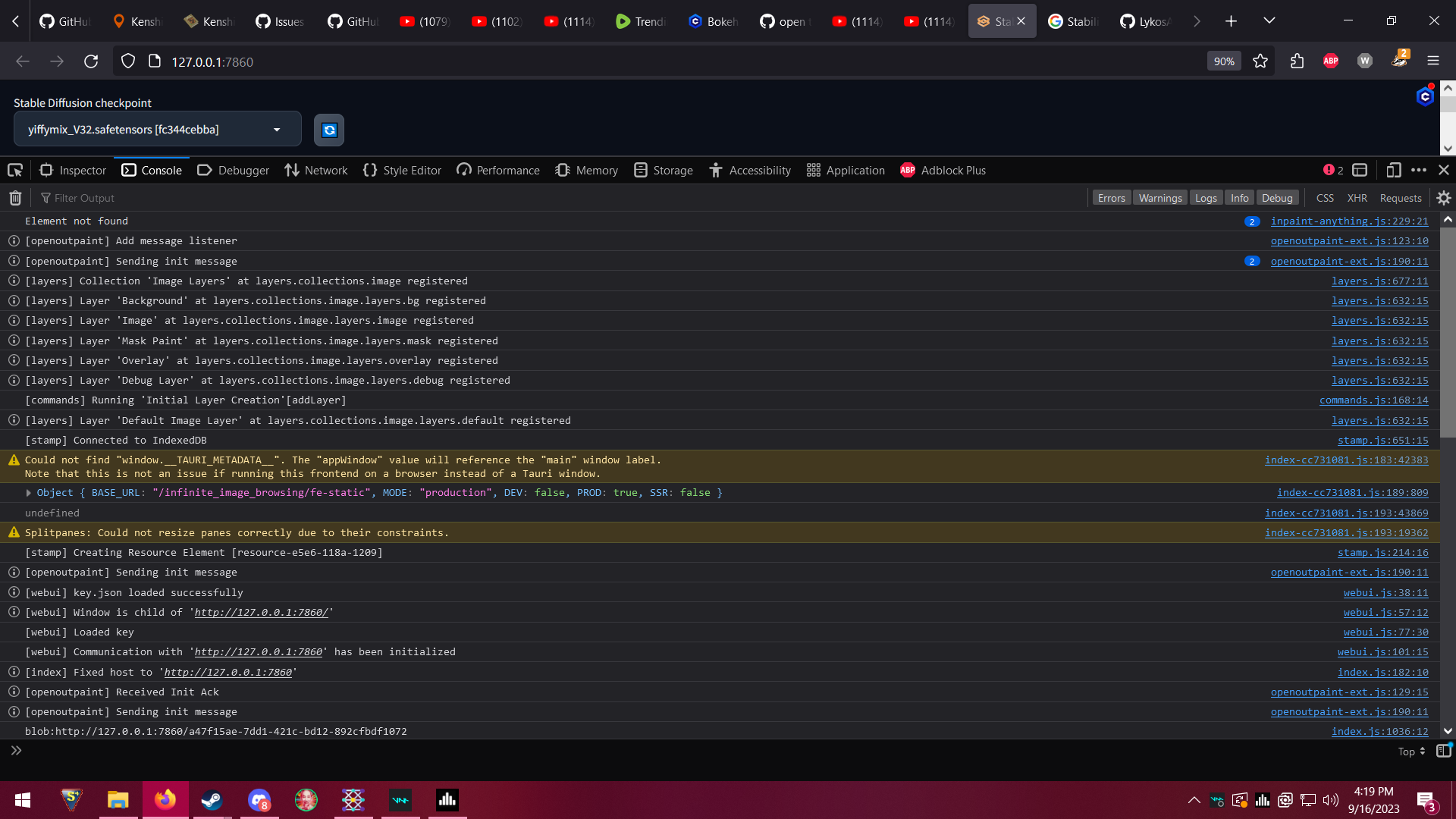This screenshot has width=1456, height=819.
Task: Enable the Errors log filter
Action: click(x=1111, y=197)
